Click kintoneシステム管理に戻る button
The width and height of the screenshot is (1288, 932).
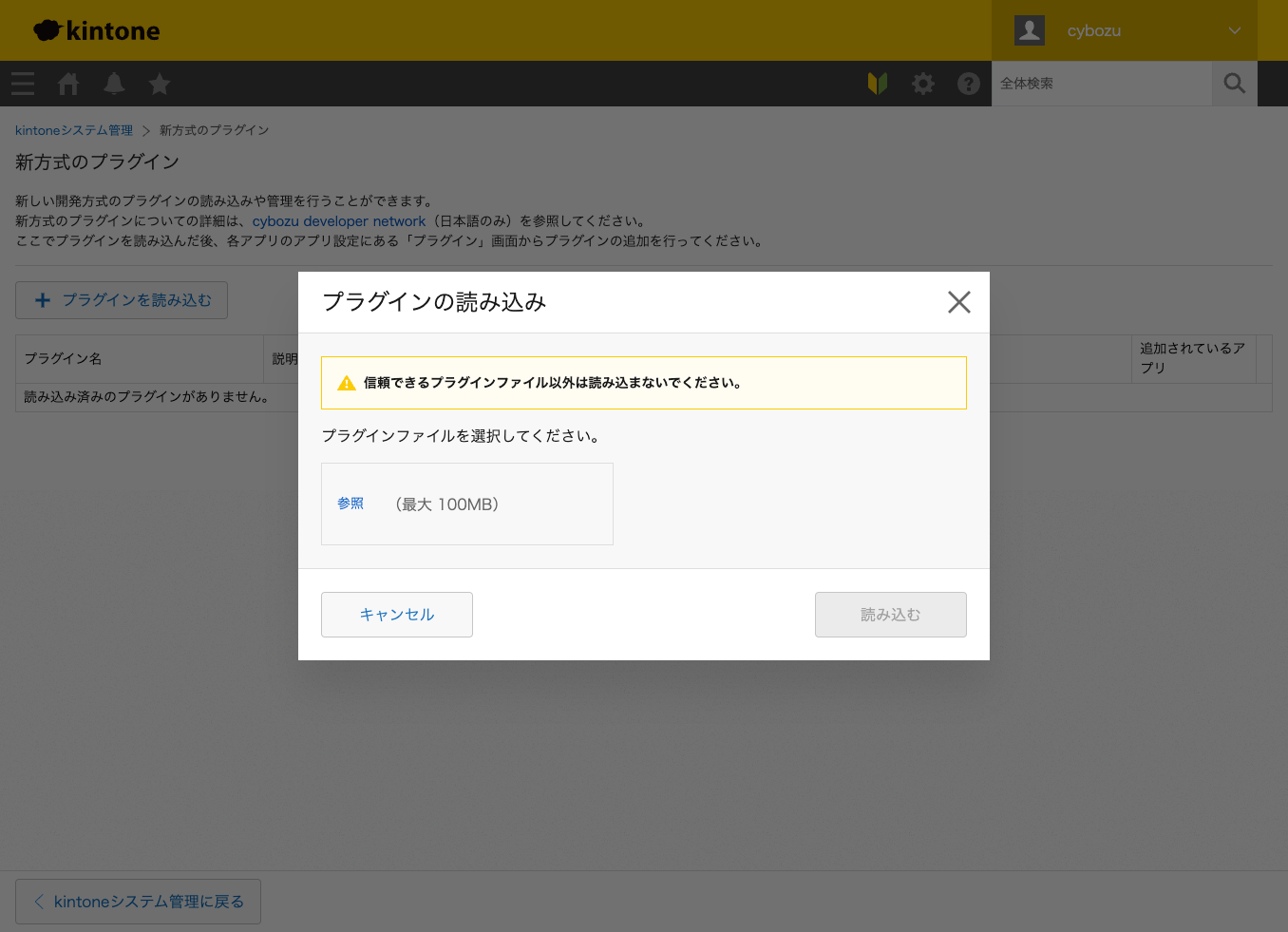tap(138, 902)
